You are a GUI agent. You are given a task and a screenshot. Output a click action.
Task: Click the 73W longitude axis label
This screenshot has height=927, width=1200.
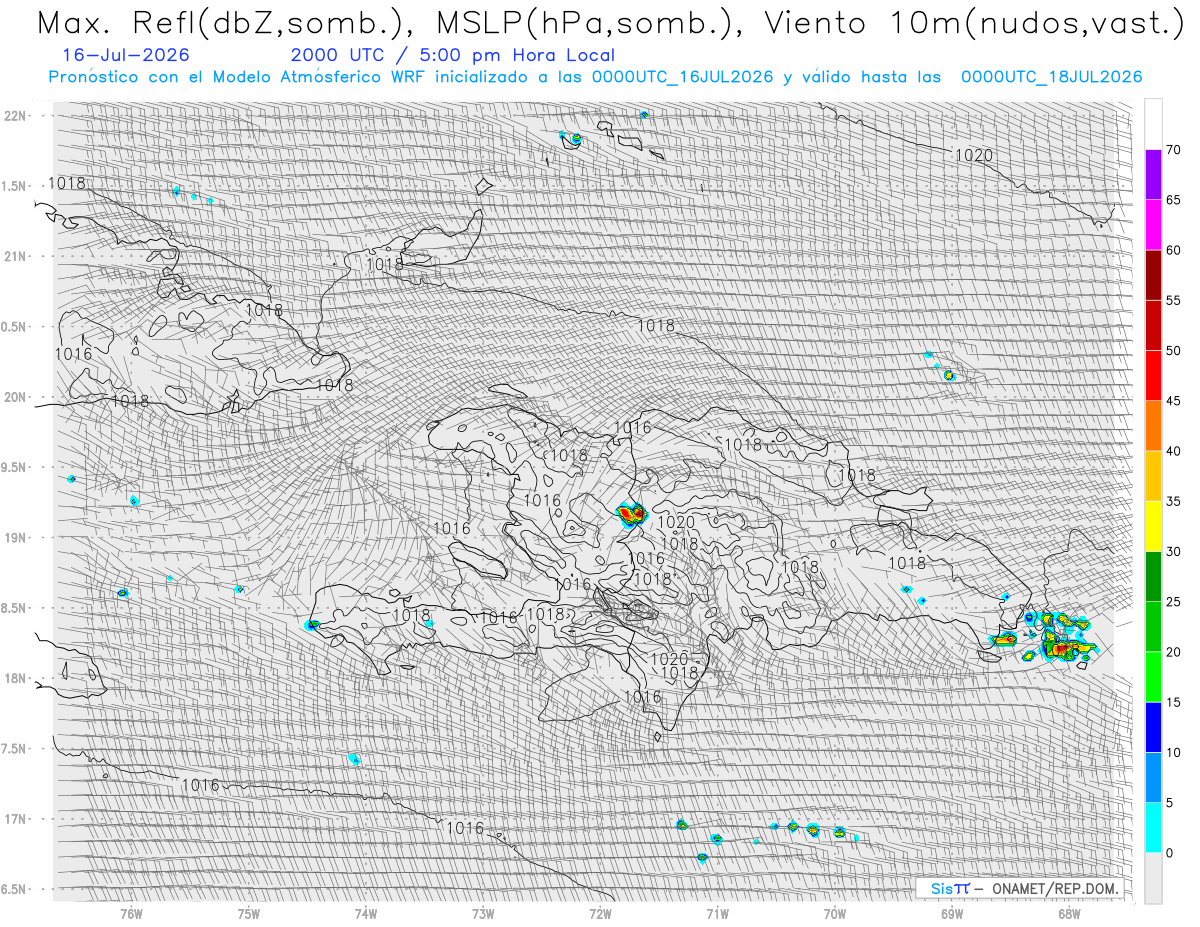483,913
